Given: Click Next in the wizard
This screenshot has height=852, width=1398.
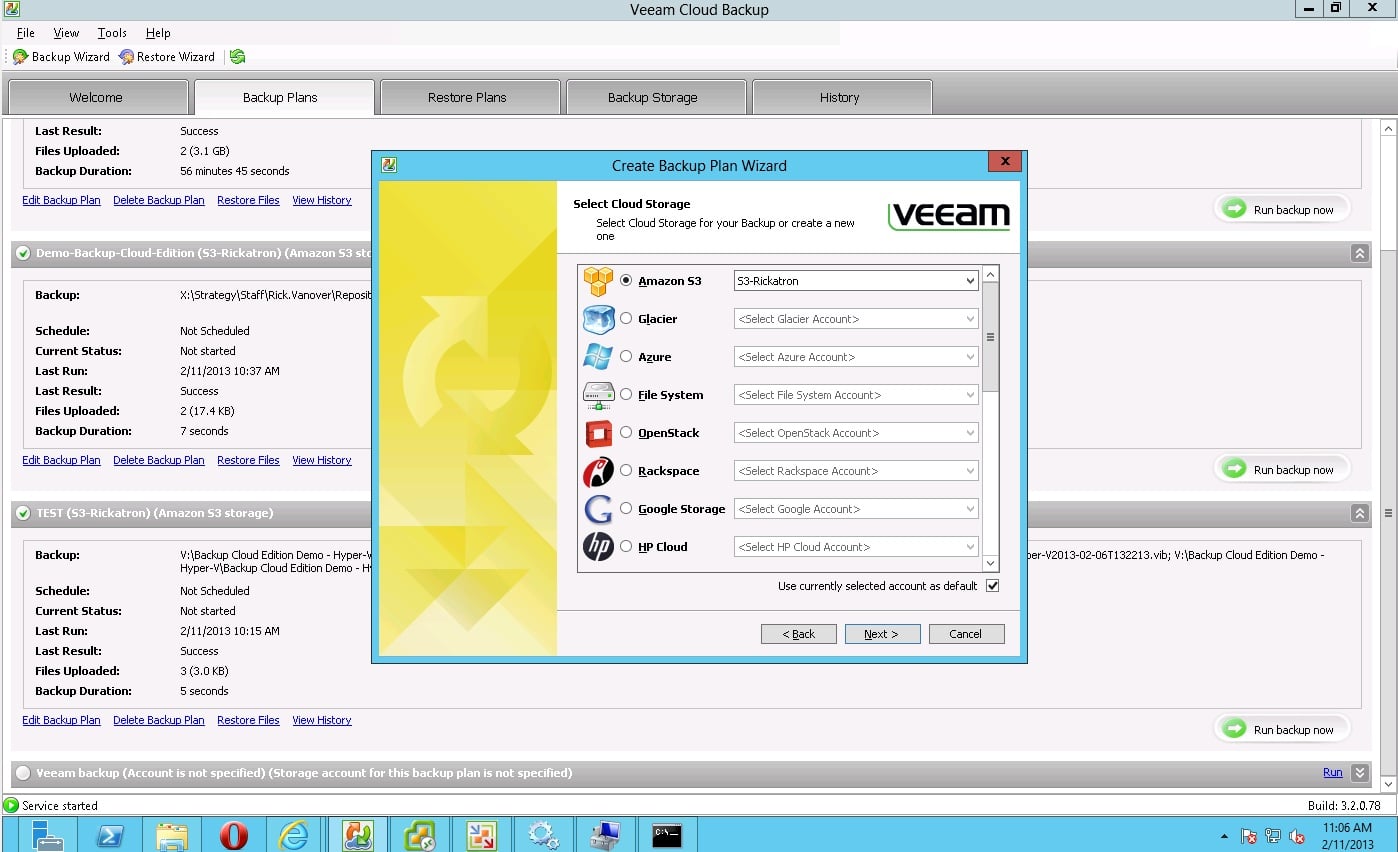Looking at the screenshot, I should 882,634.
